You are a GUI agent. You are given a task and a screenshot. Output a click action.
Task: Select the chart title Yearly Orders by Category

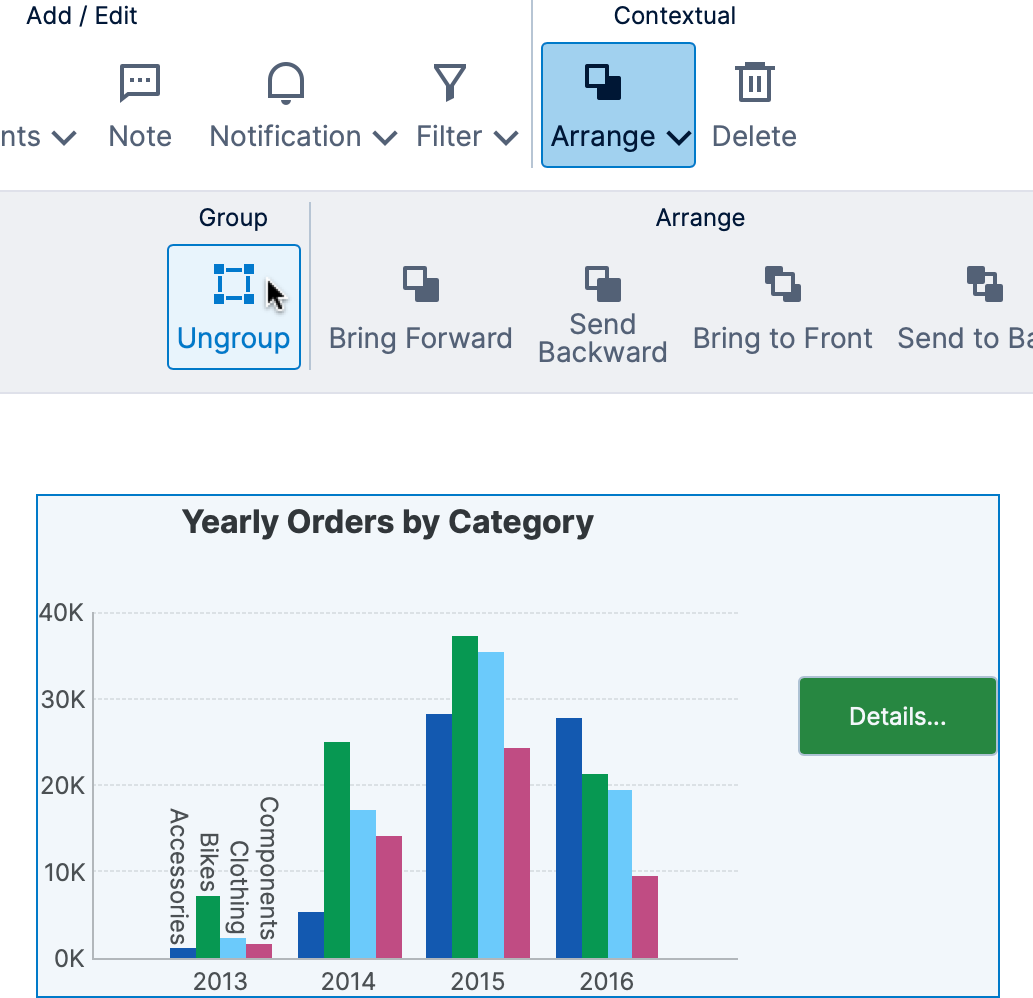pos(387,522)
